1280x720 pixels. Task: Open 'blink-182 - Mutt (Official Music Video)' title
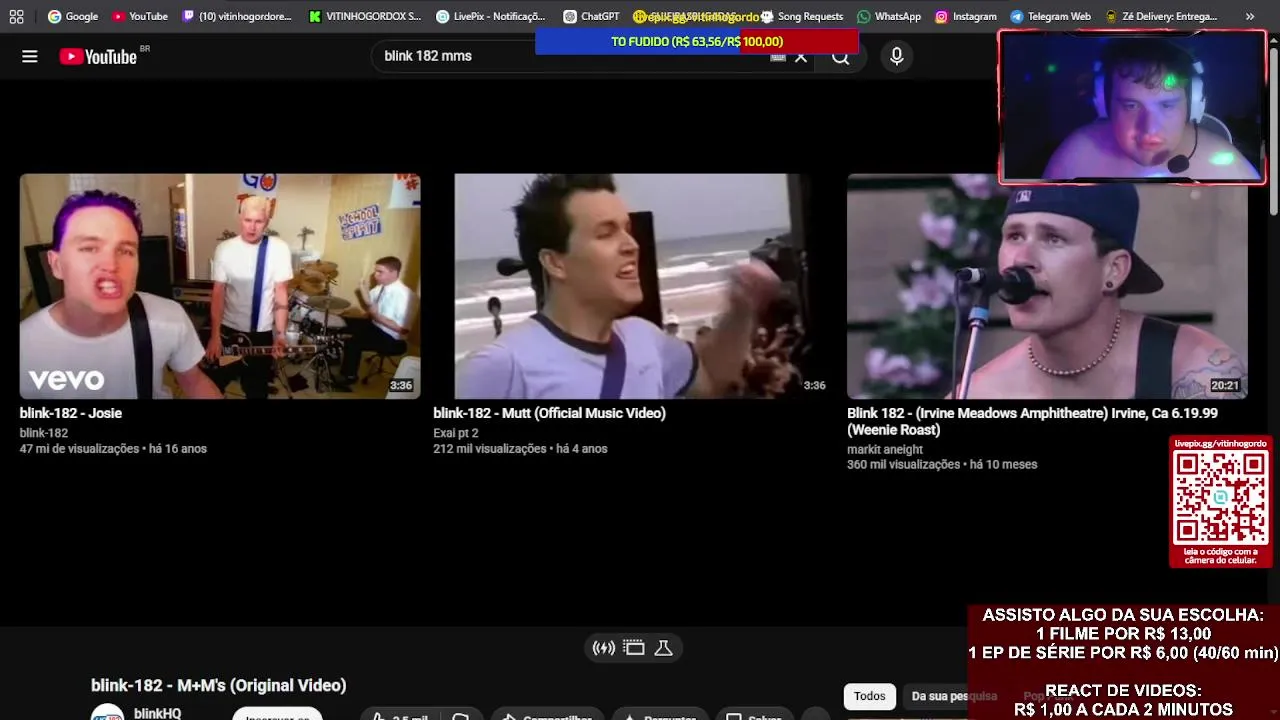(x=549, y=413)
